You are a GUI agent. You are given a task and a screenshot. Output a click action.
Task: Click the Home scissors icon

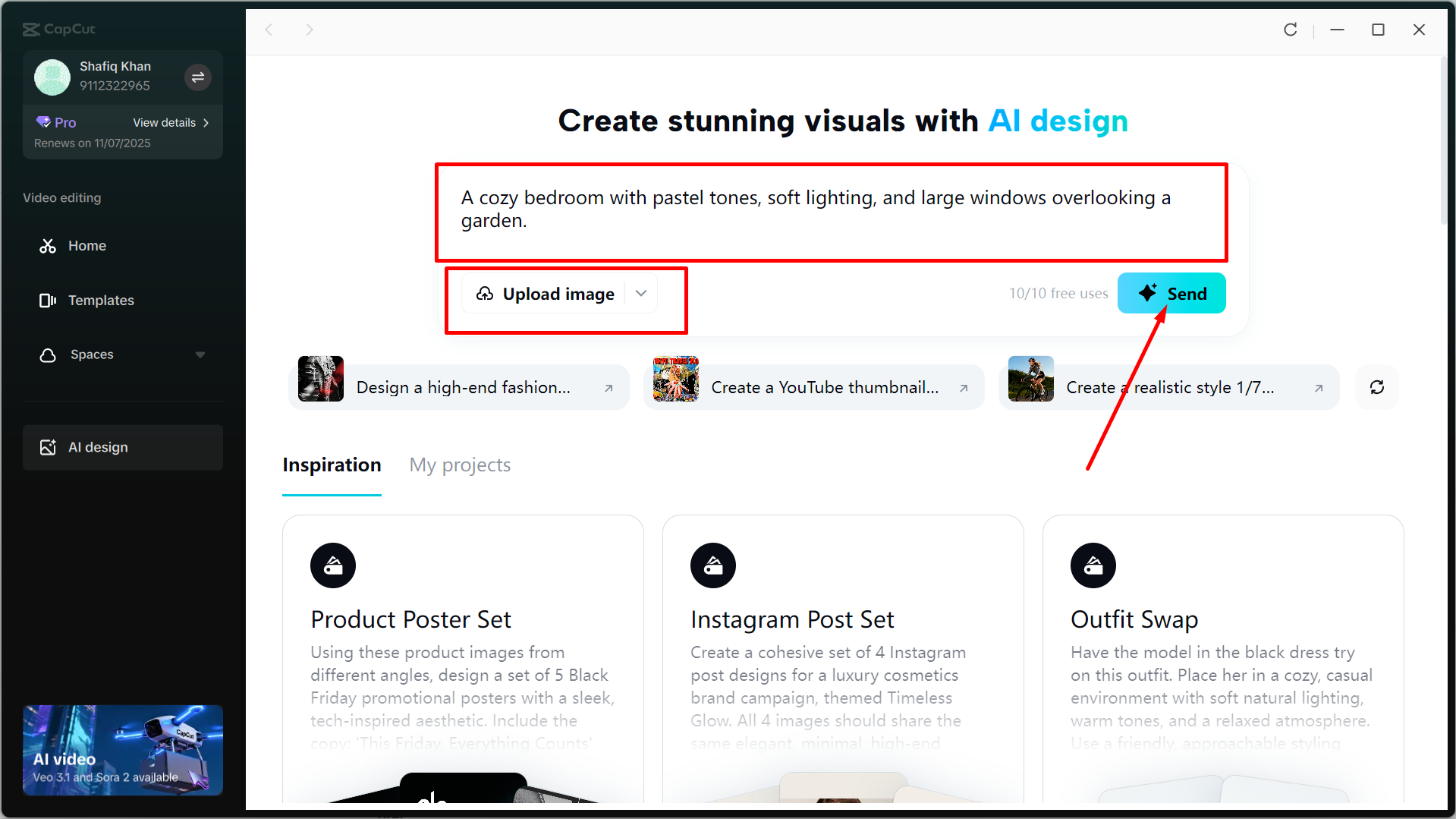pos(48,246)
